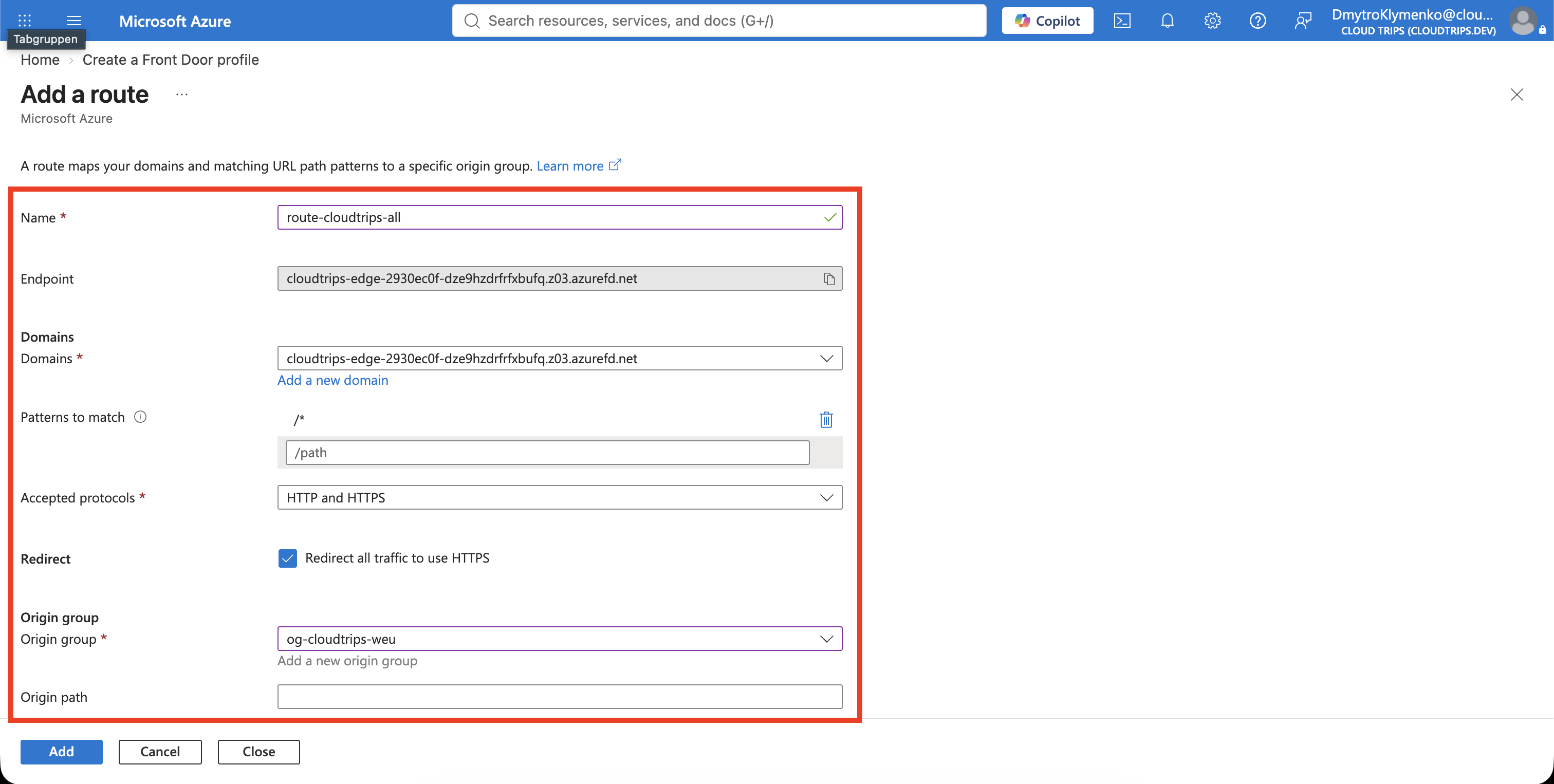Screen dimensions: 1554x784
Task: Click the Add button
Action: tap(62, 752)
